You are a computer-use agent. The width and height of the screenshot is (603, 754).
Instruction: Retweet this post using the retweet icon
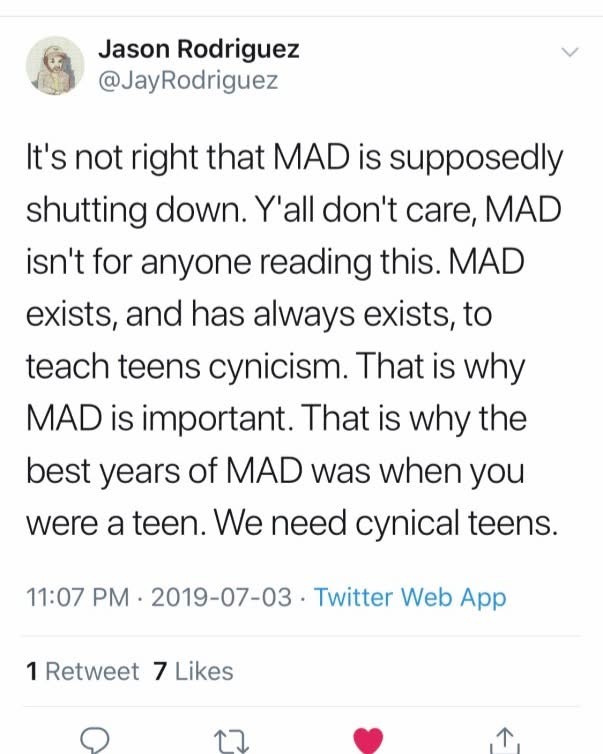point(233,739)
